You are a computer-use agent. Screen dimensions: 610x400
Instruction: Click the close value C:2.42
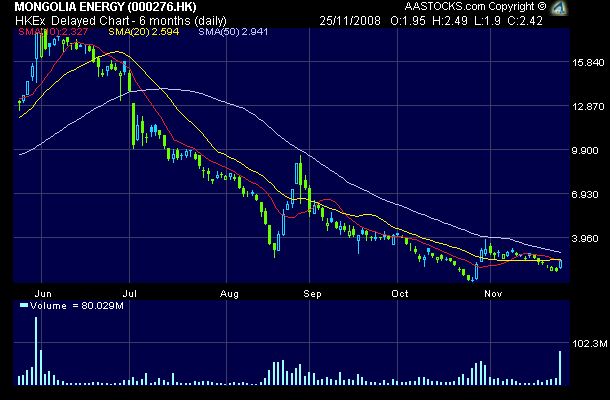[x=525, y=21]
